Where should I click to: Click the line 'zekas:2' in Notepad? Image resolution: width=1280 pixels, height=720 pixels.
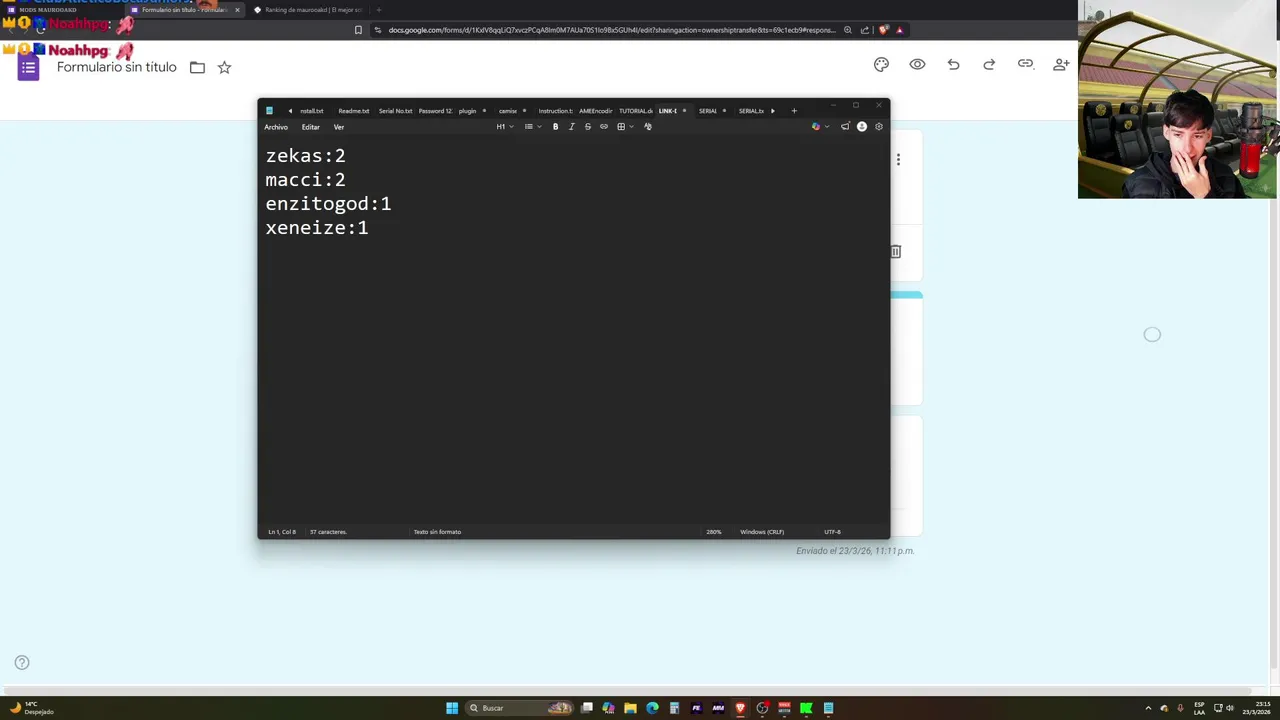tap(305, 156)
